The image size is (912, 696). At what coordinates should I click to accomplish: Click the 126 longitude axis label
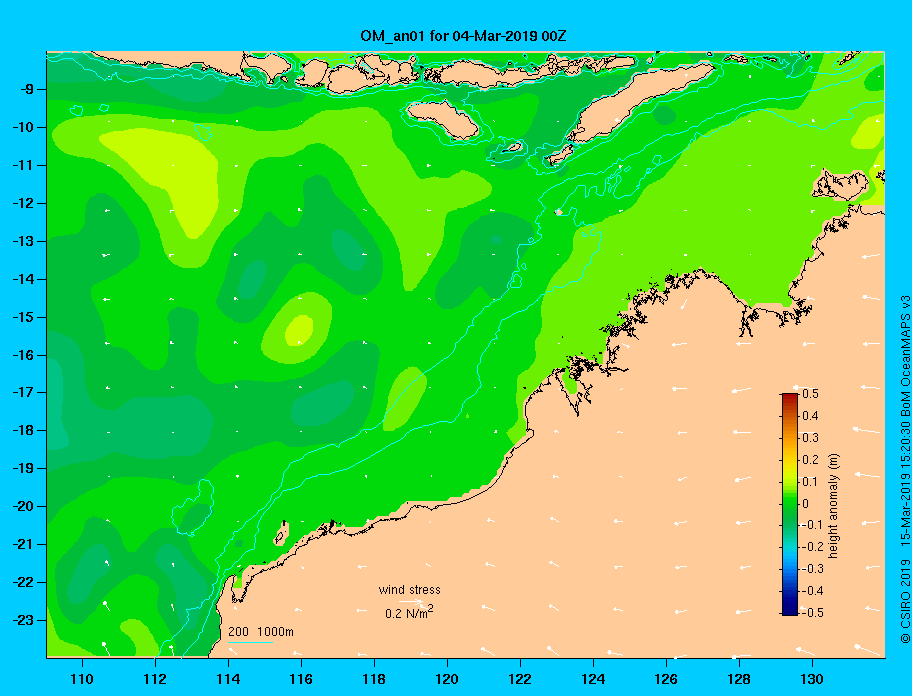pyautogui.click(x=666, y=679)
